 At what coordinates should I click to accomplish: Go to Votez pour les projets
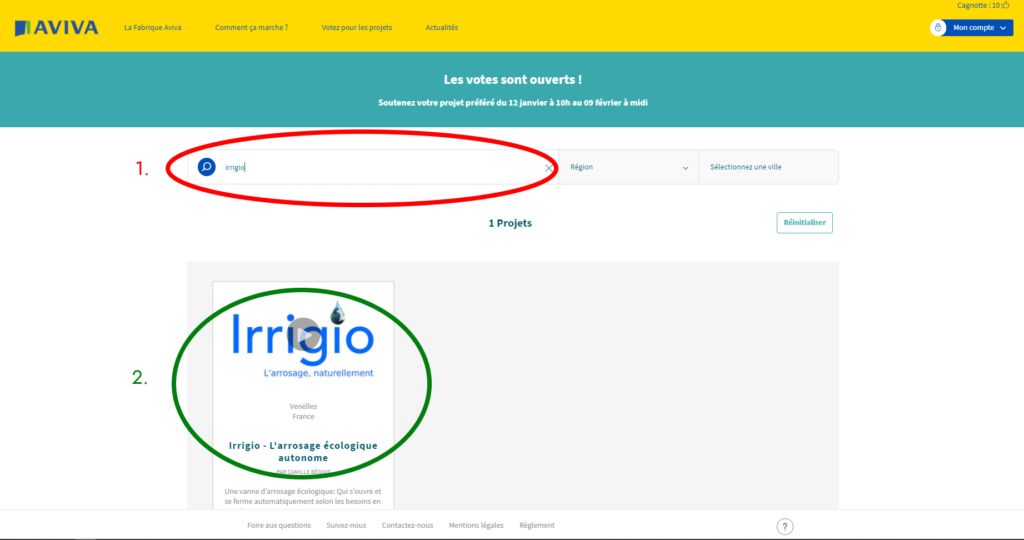(357, 27)
